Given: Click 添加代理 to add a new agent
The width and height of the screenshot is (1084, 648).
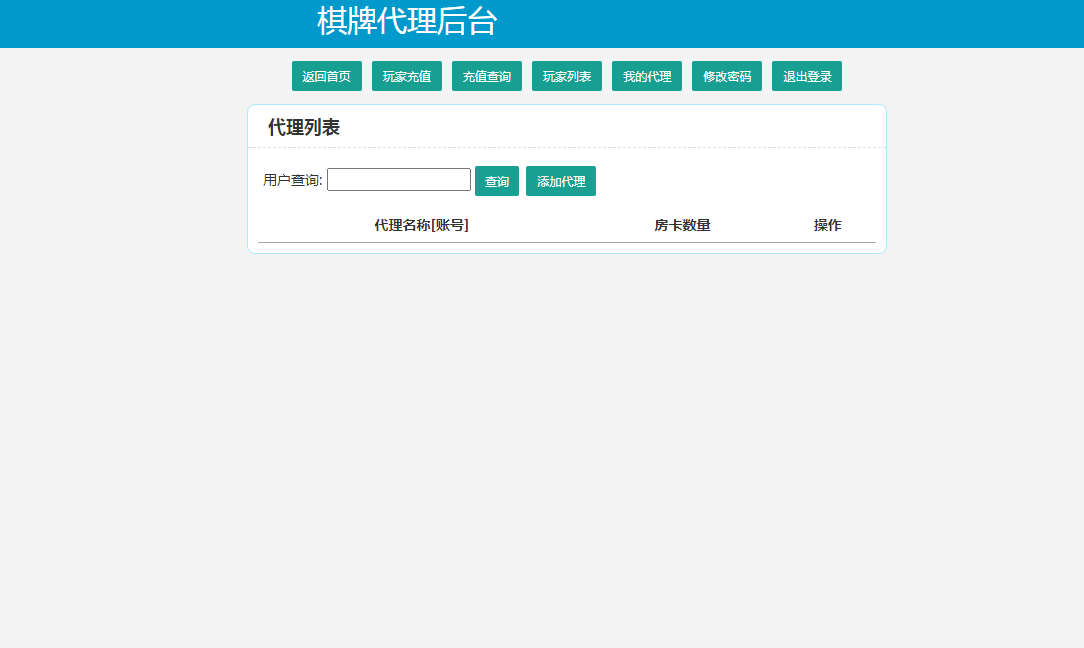Looking at the screenshot, I should point(561,181).
